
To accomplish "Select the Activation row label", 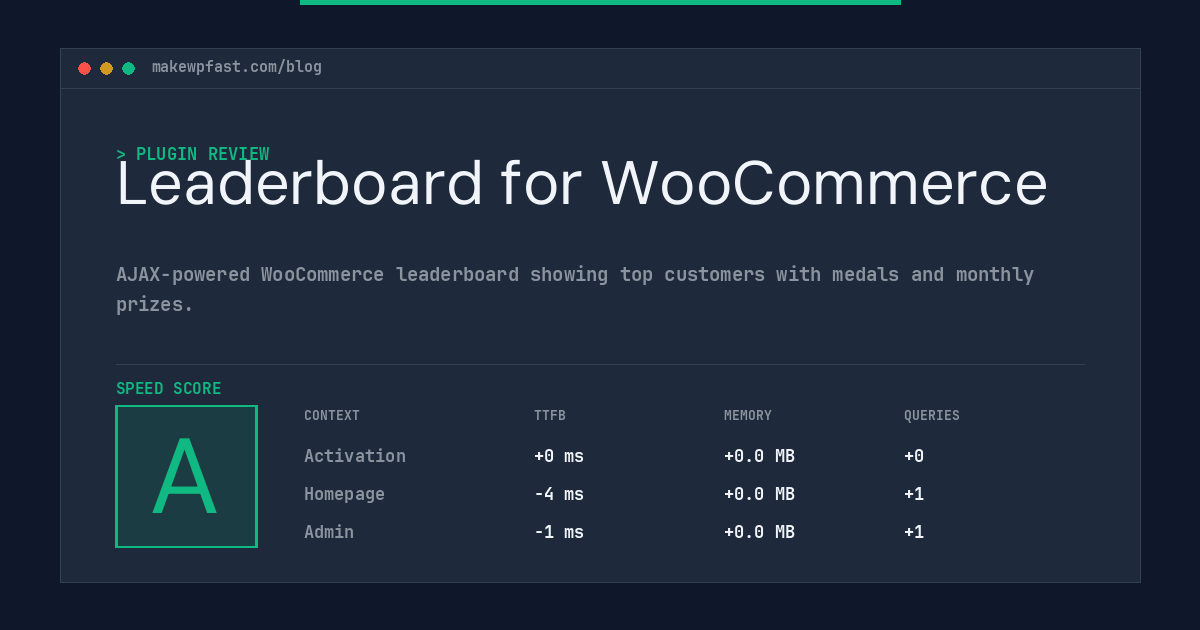I will tap(355, 456).
